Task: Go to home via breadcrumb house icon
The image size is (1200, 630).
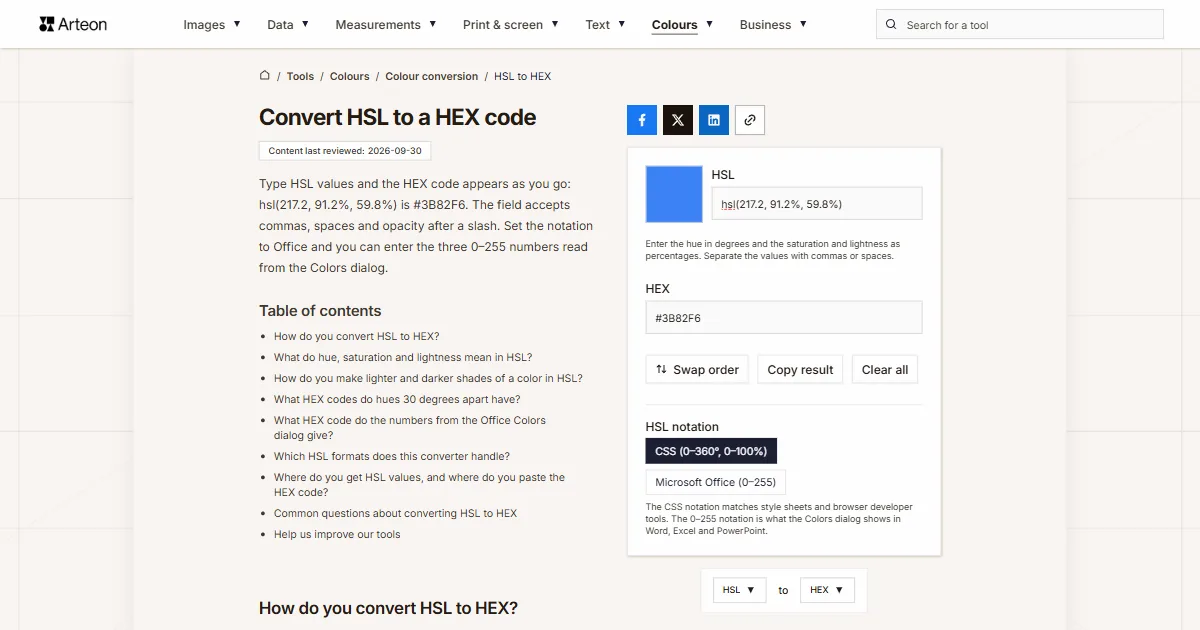Action: (x=265, y=75)
